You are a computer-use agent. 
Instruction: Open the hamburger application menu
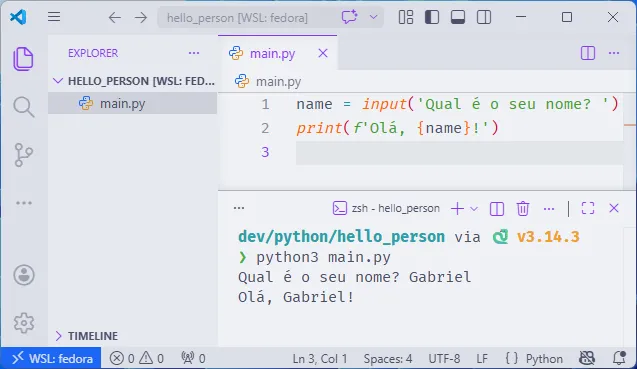(54, 17)
